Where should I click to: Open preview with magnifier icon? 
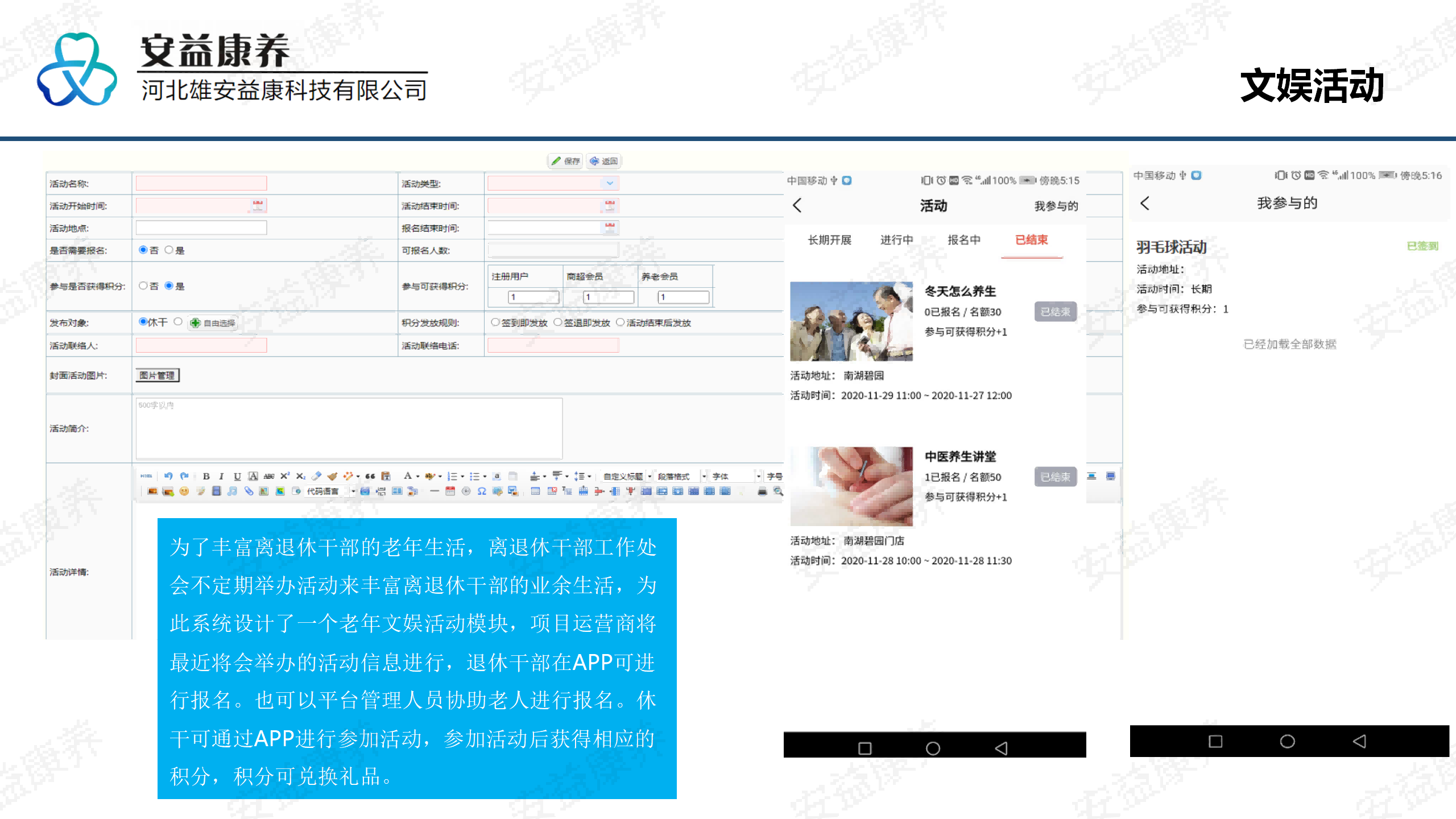778,491
